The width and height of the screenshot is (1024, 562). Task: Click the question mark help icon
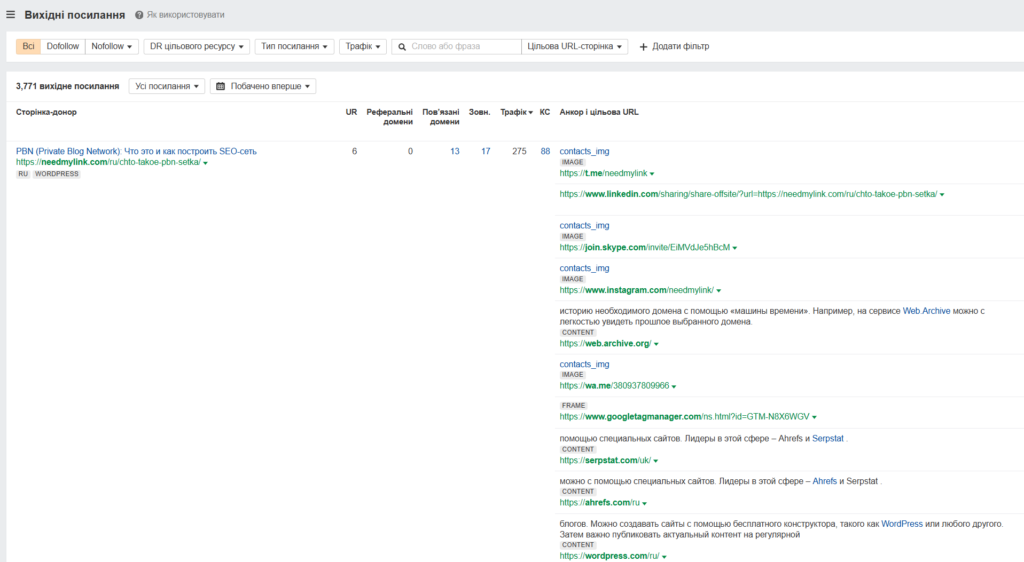pyautogui.click(x=139, y=16)
